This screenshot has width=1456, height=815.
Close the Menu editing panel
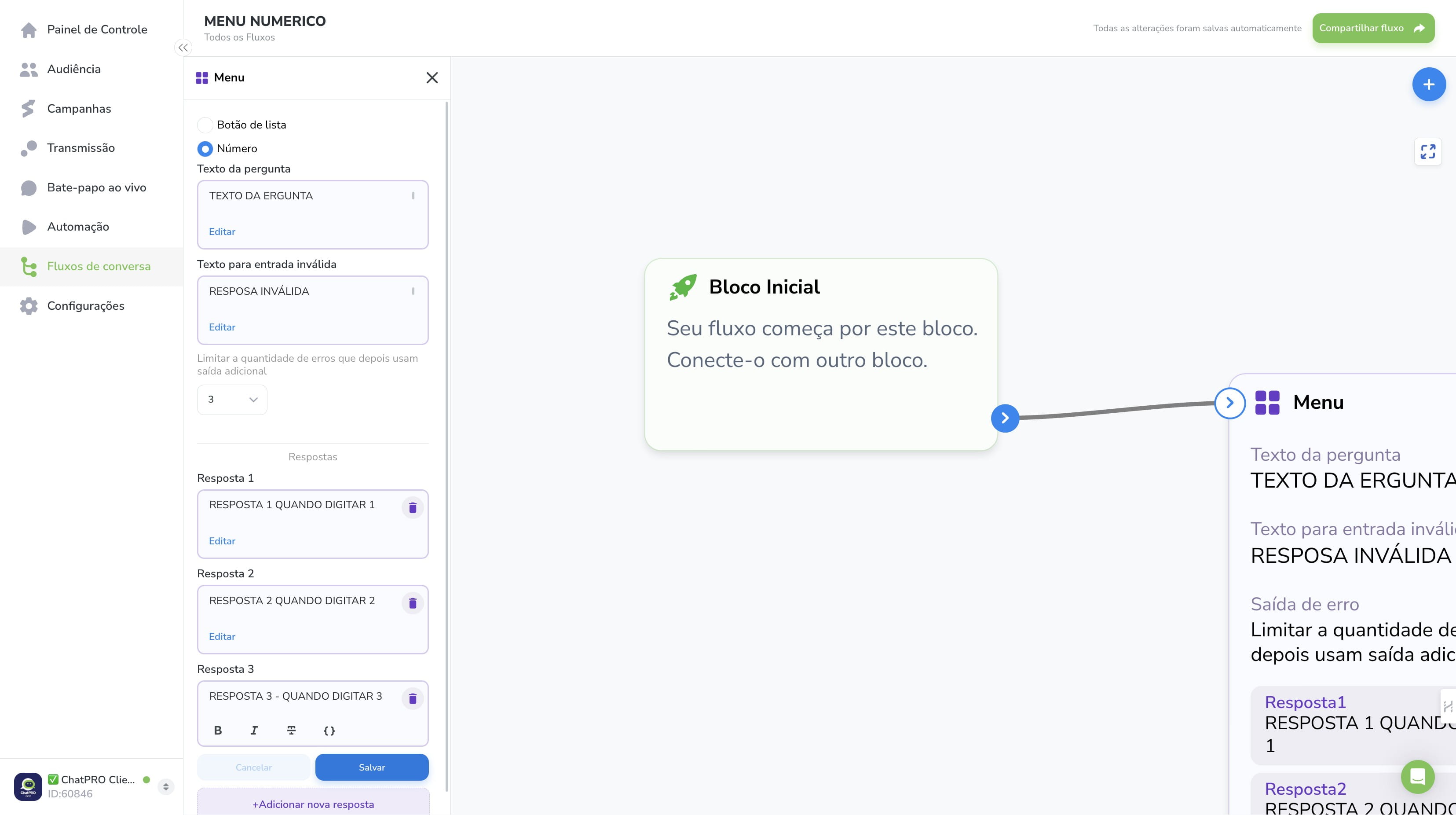coord(432,77)
